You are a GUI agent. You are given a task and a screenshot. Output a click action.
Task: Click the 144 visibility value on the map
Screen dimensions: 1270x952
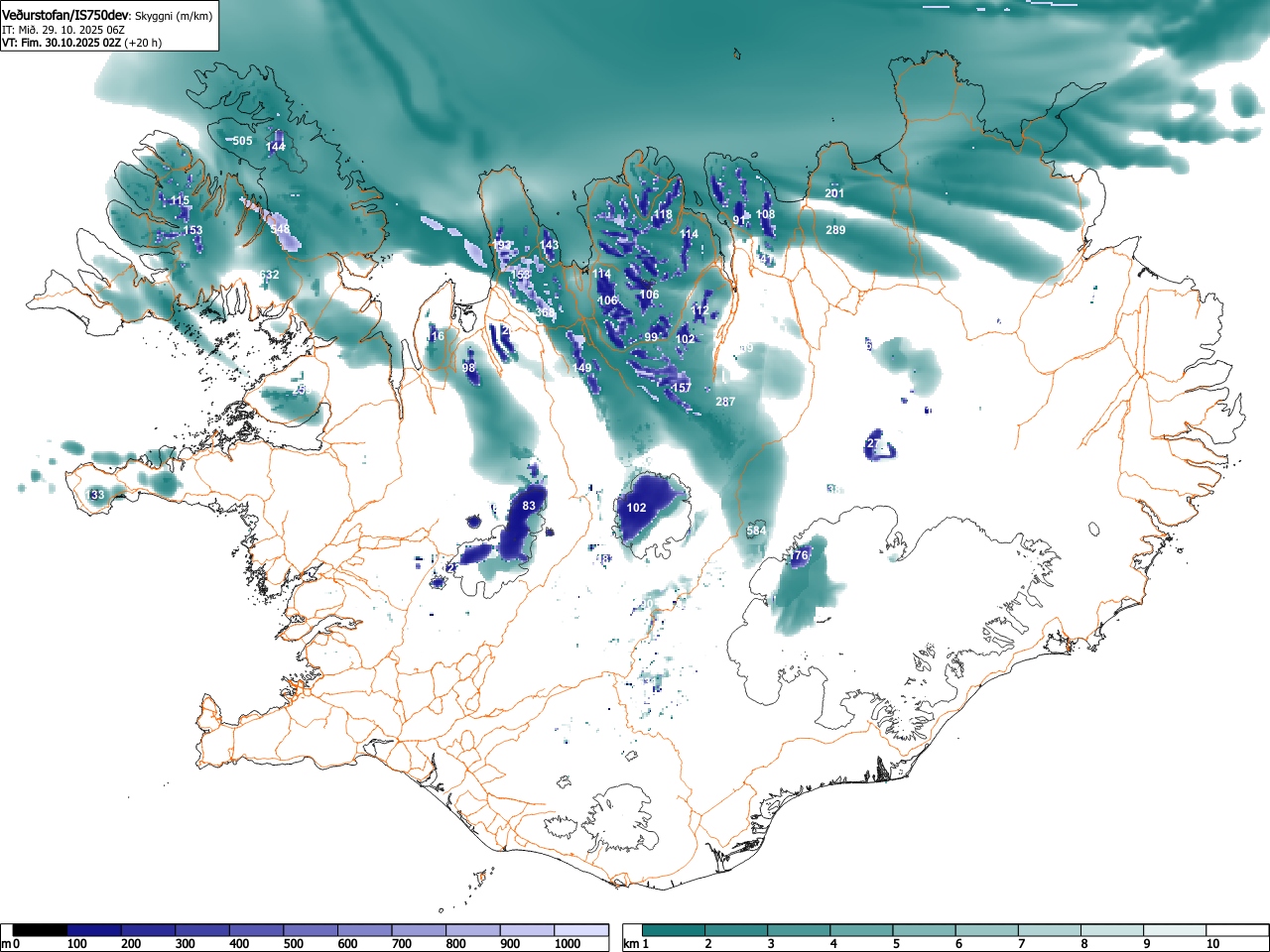276,147
